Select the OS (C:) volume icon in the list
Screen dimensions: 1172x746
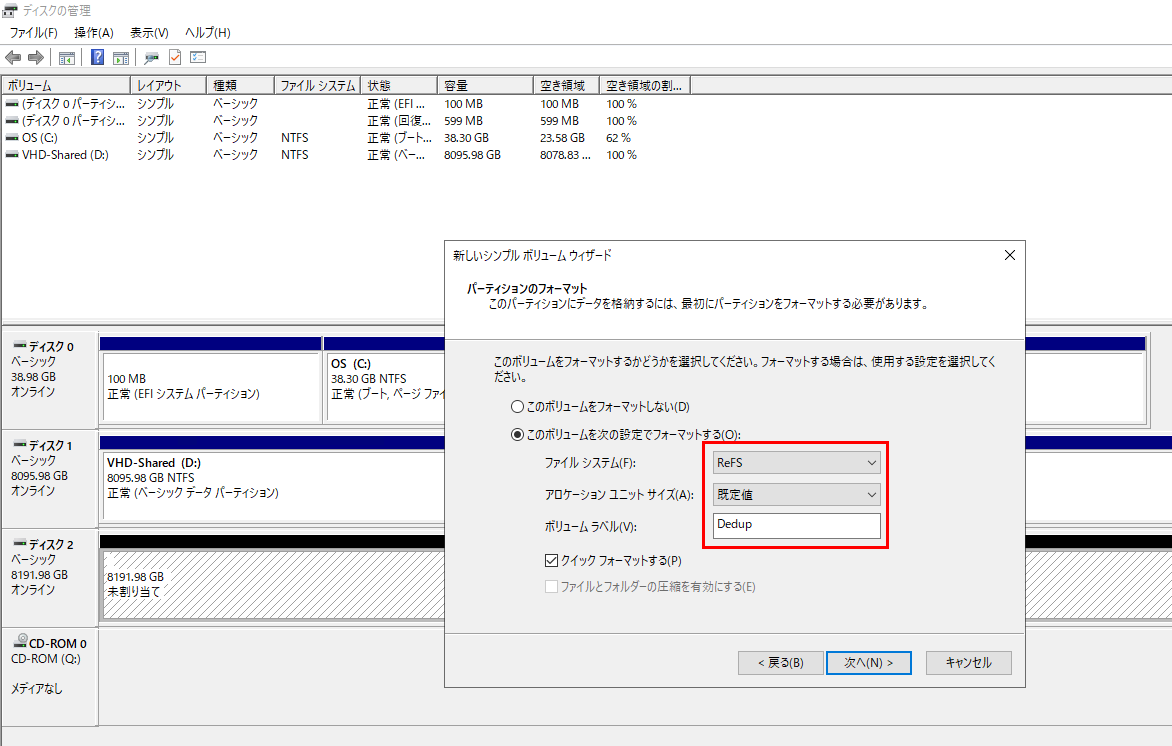point(12,138)
